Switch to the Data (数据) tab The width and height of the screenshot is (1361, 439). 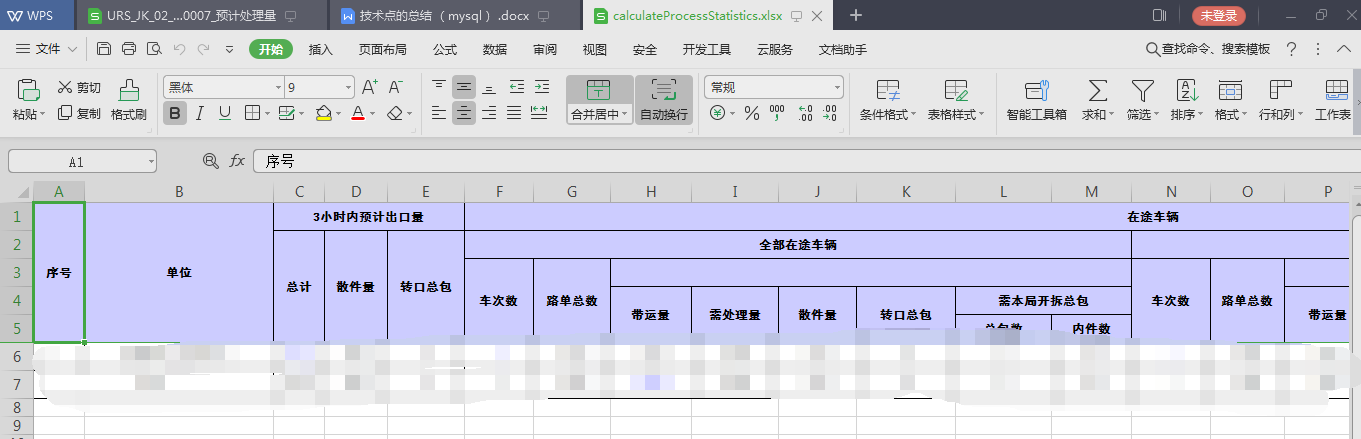pyautogui.click(x=495, y=49)
